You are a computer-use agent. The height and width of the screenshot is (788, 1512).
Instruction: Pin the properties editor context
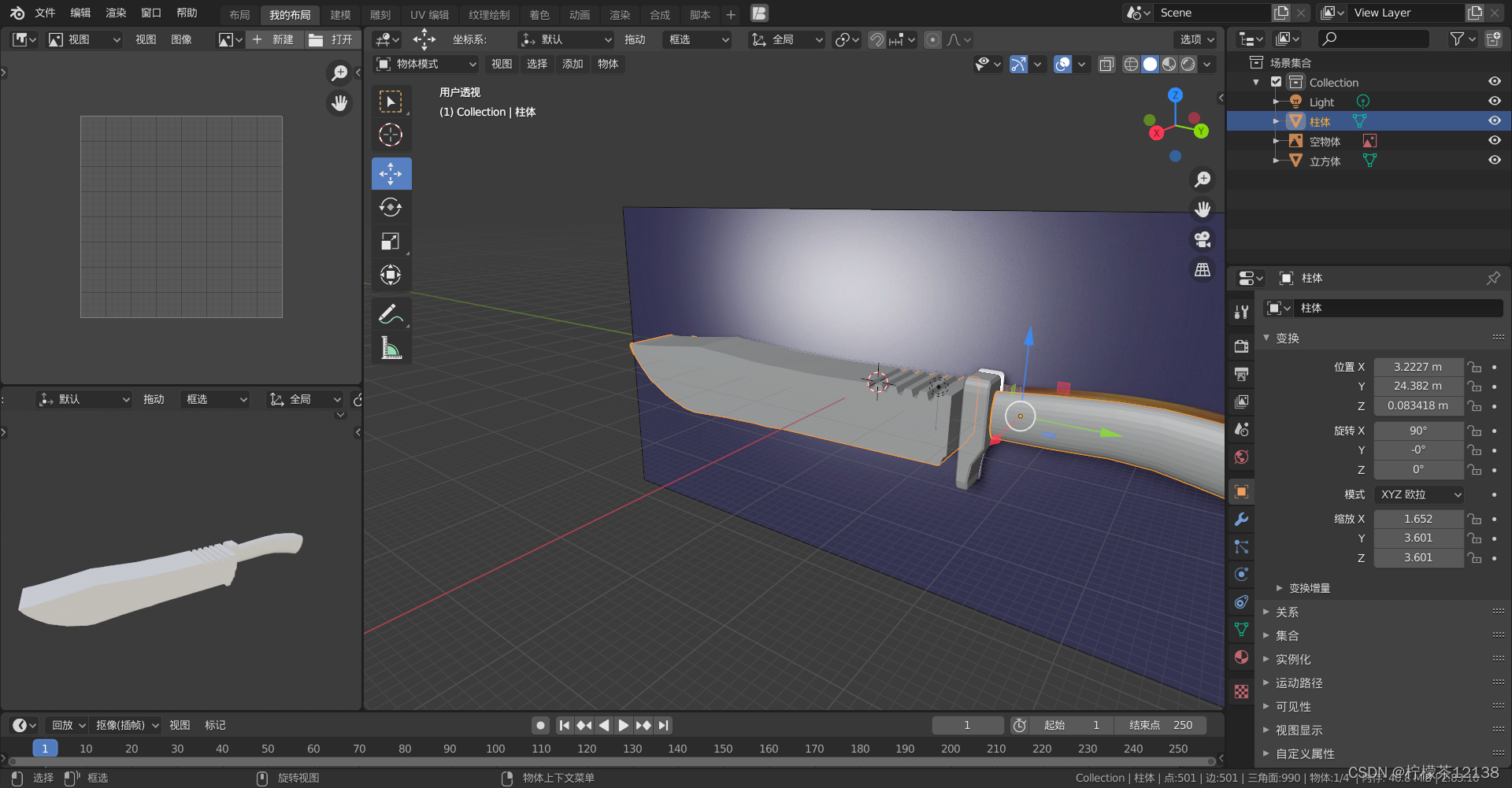coord(1493,278)
